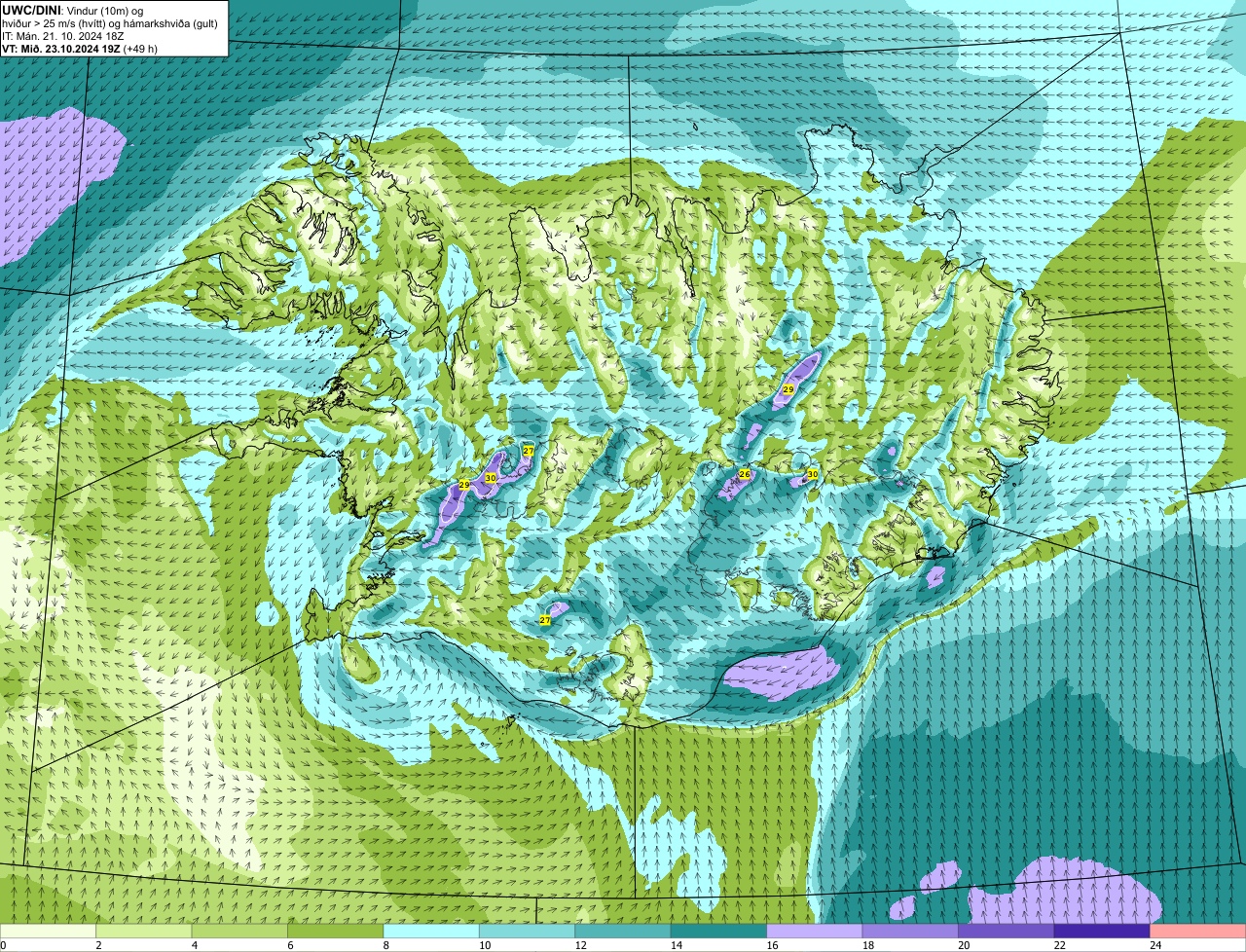Select the 16–18 m/s light lavender legend swatch
Viewport: 1246px width, 952px height.
(815, 931)
